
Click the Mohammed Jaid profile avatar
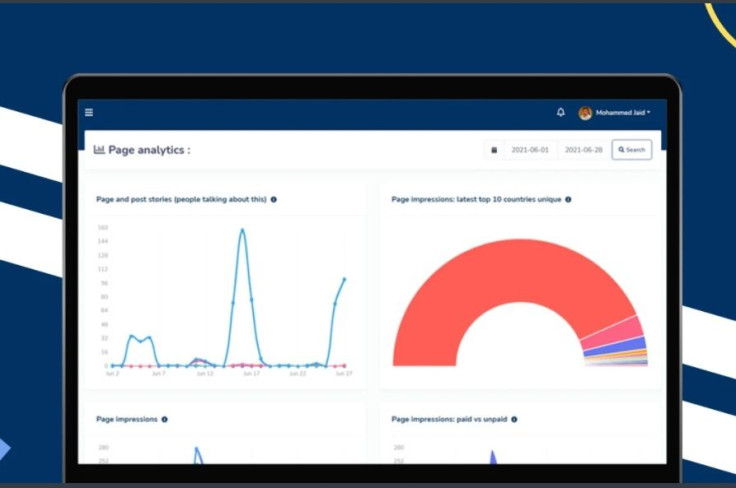[x=585, y=113]
